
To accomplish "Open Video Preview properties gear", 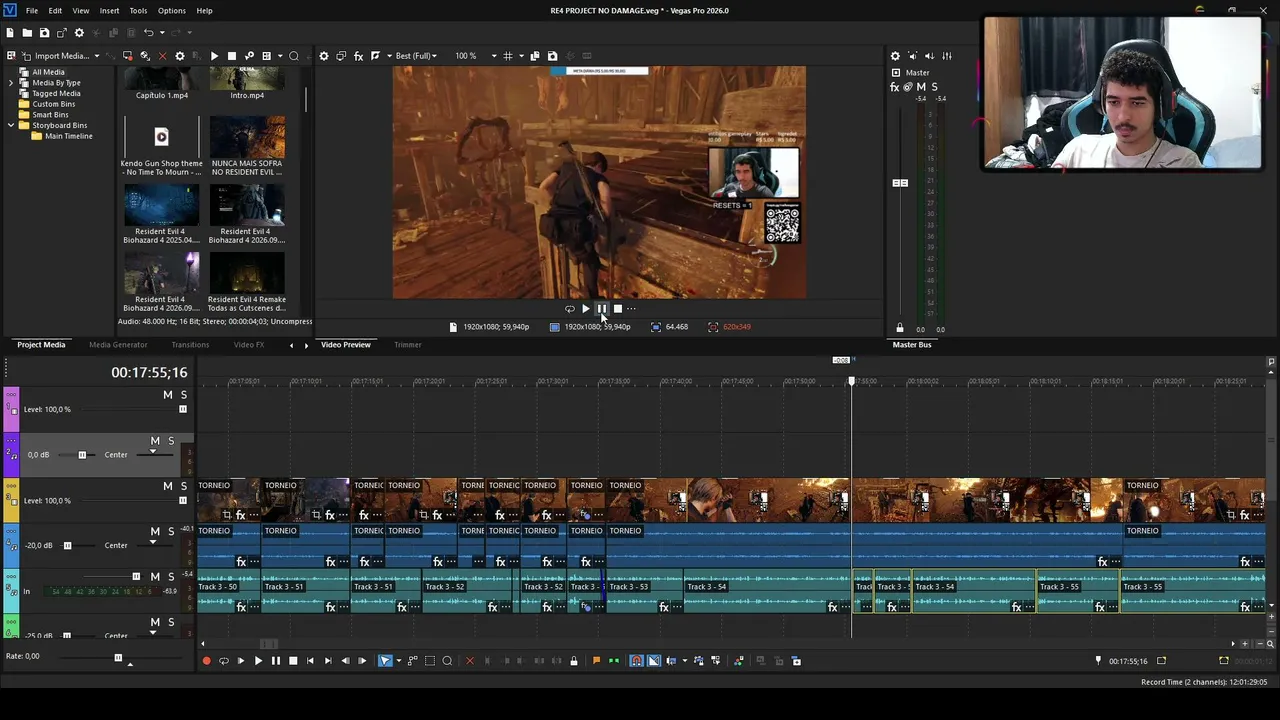I will click(x=324, y=56).
